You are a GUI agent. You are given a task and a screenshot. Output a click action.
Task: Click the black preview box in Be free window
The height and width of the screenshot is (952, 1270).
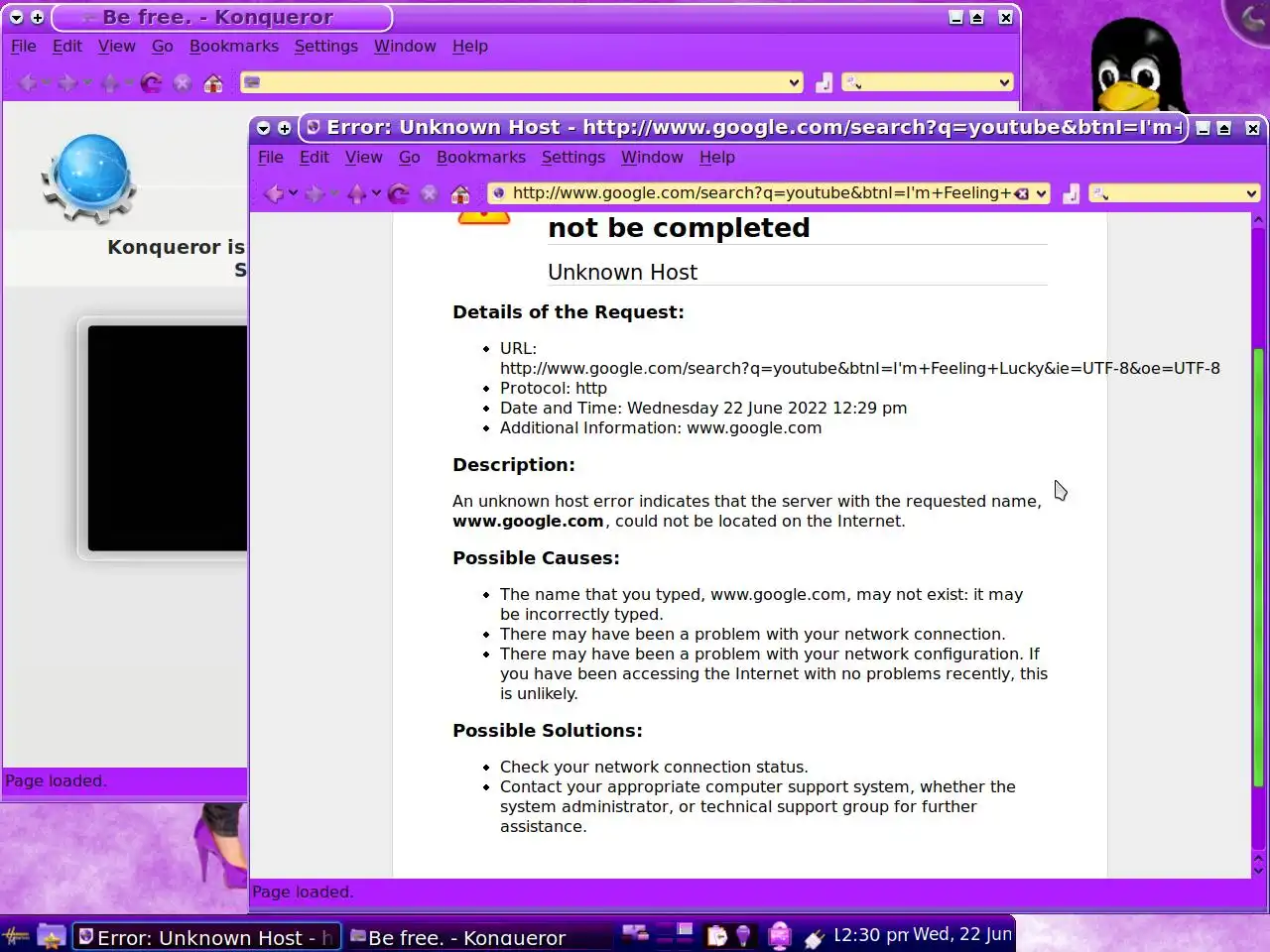pyautogui.click(x=167, y=438)
